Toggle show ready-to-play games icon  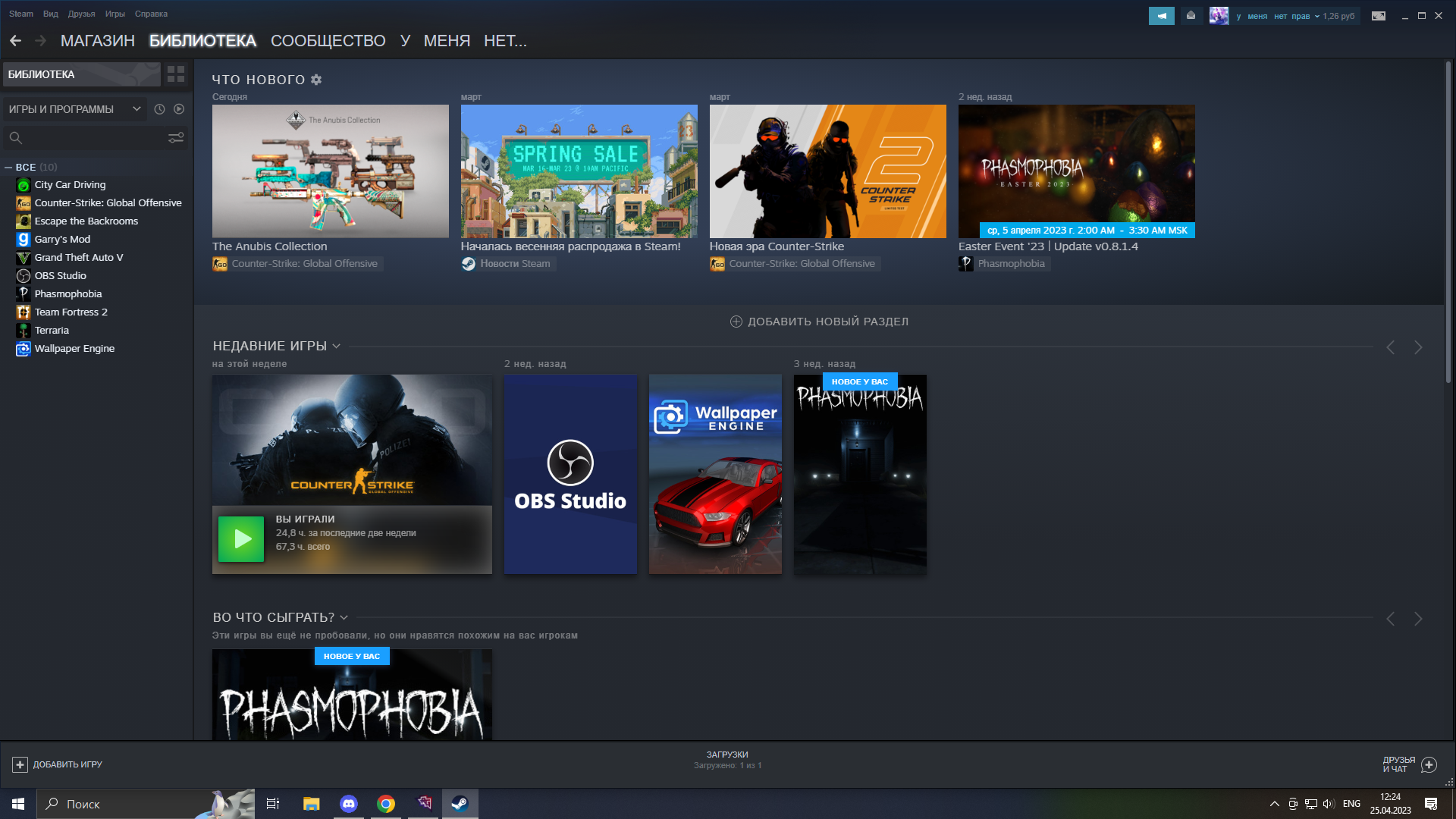pyautogui.click(x=179, y=109)
